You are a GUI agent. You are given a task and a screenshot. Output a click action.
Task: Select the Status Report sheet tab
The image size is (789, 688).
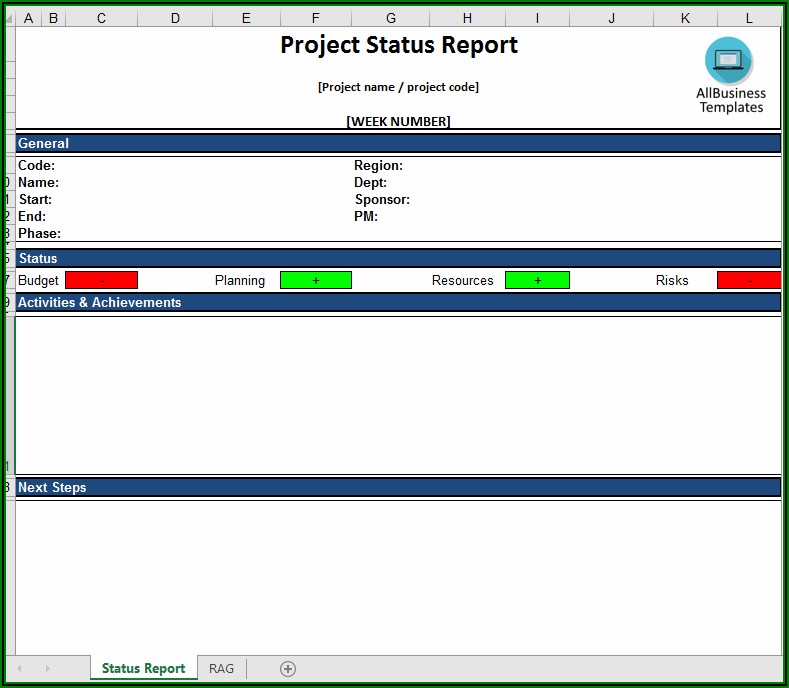[x=143, y=668]
